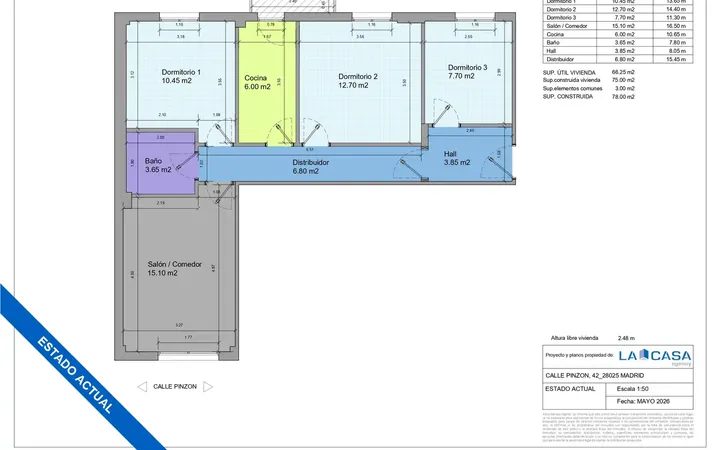
Task: Click the 3.65 m2 area in the purple room
Action: click(x=158, y=170)
